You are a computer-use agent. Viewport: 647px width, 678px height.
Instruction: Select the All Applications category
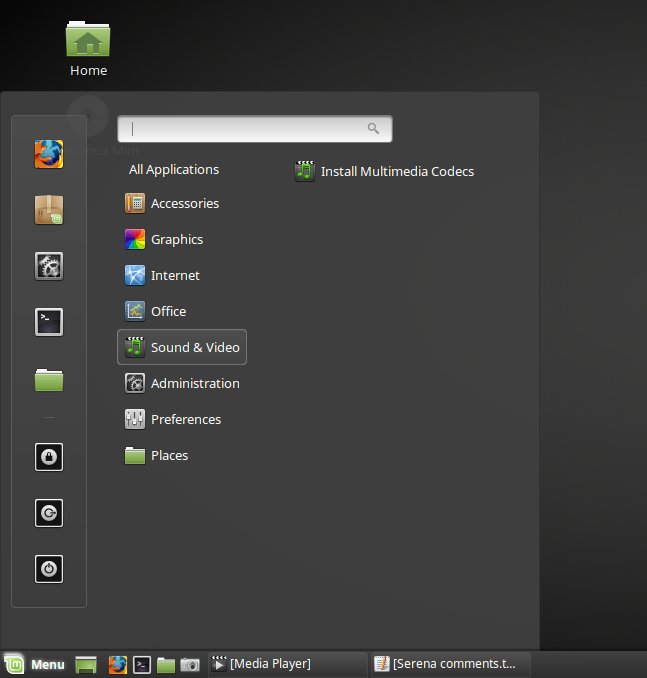(x=174, y=170)
